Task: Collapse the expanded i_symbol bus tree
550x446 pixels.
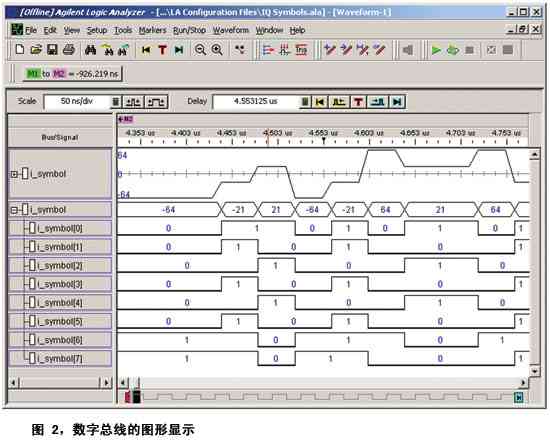Action: click(x=14, y=210)
